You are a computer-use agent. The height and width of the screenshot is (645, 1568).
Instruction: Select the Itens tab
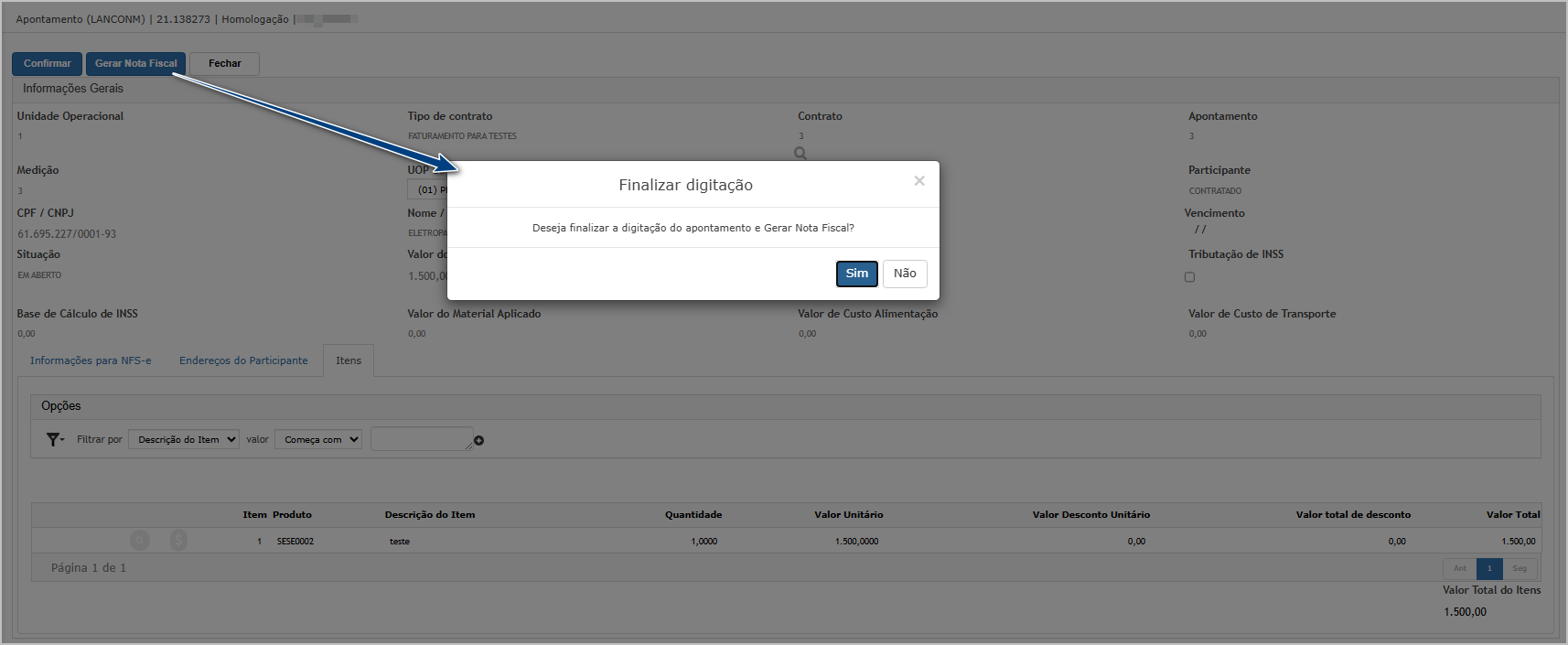pyautogui.click(x=349, y=360)
